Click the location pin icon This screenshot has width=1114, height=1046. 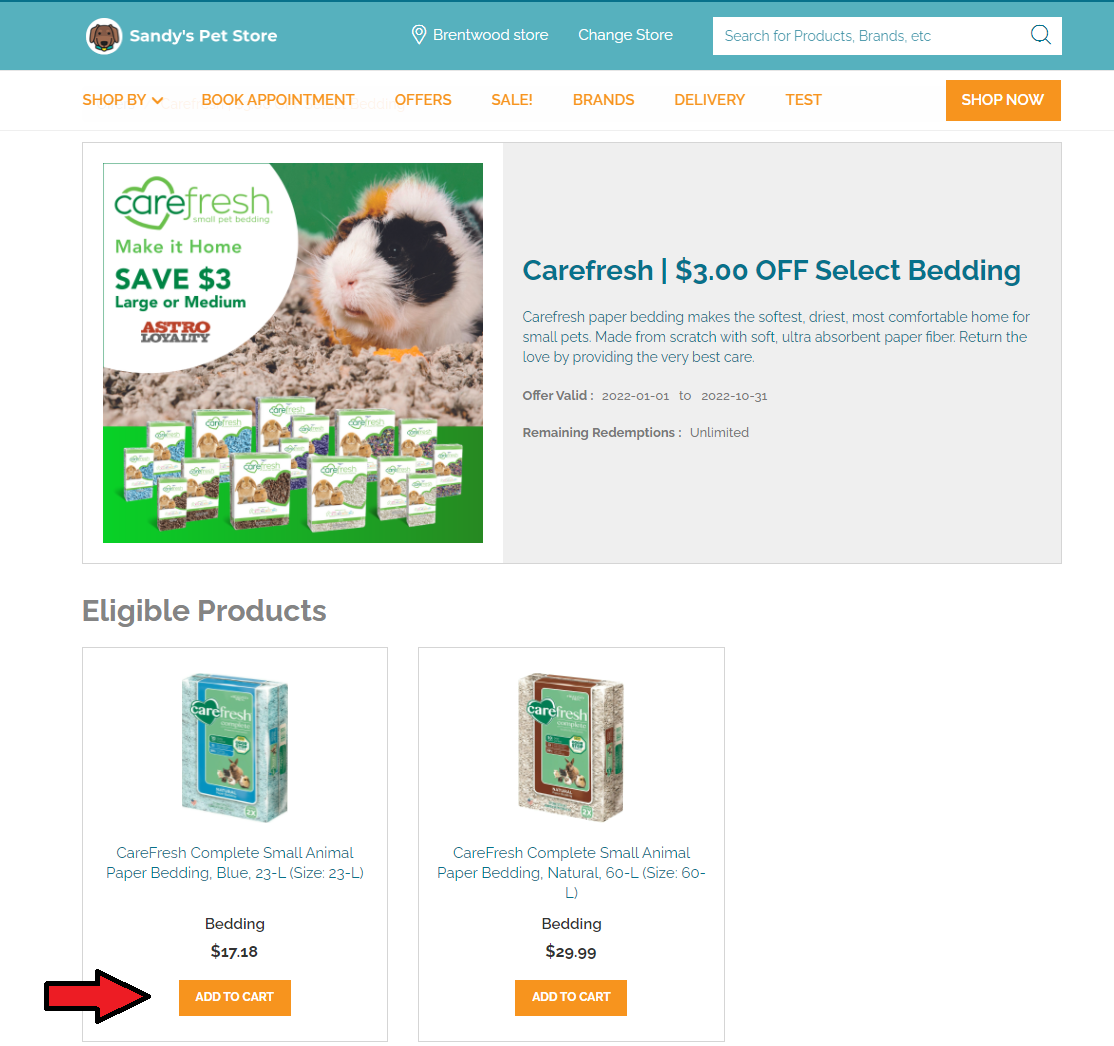418,35
